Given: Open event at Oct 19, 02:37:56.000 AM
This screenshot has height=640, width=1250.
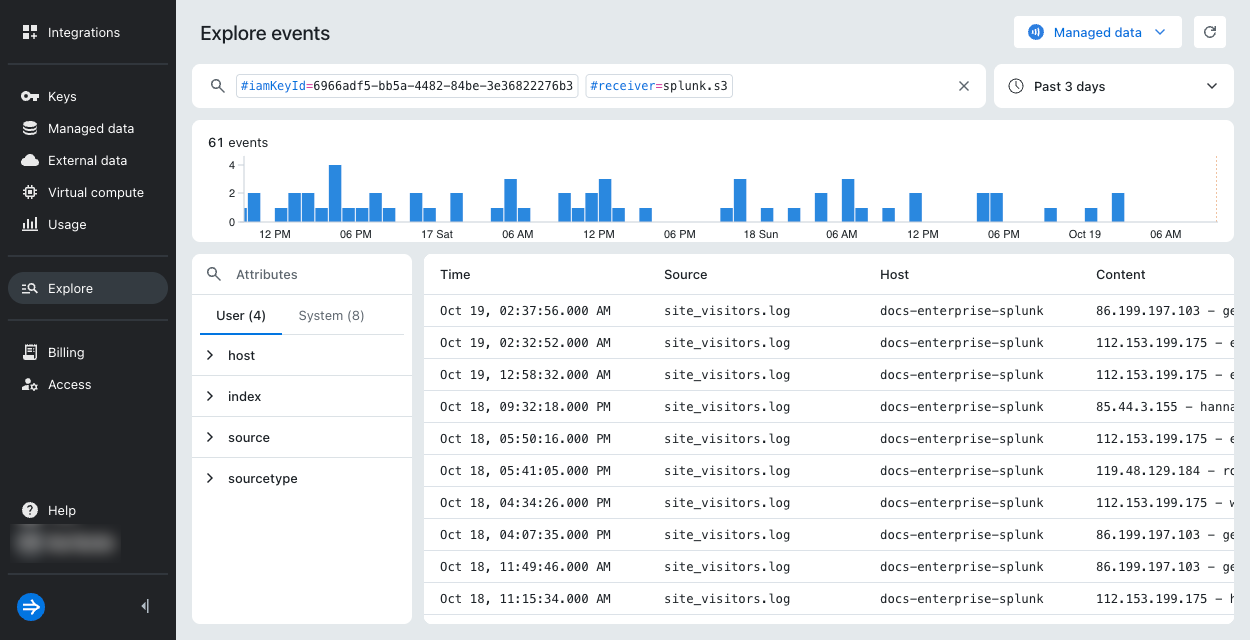Looking at the screenshot, I should tap(829, 311).
